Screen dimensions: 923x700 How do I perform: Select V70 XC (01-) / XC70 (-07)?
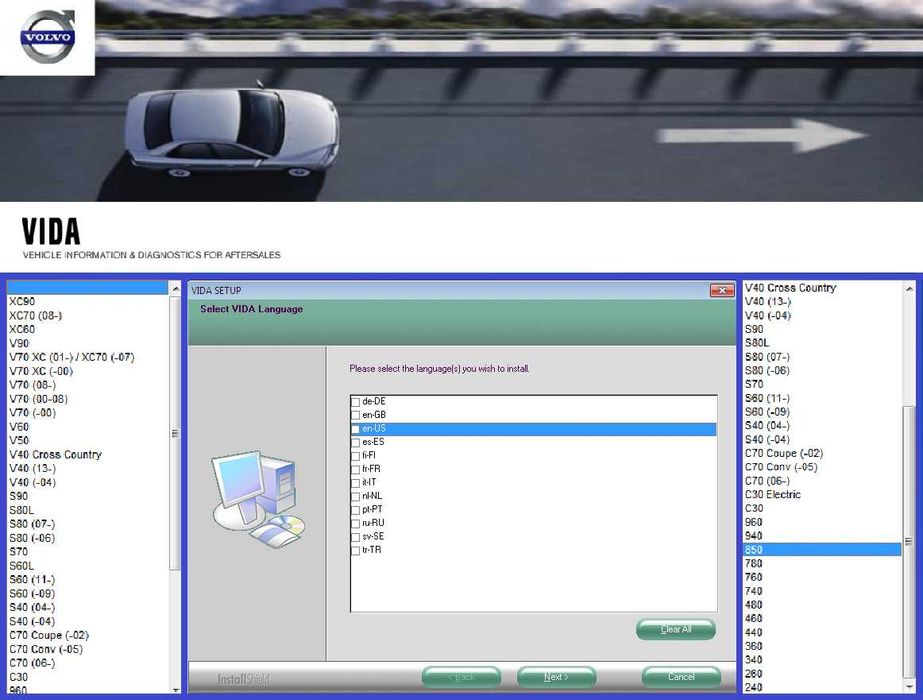click(88, 357)
